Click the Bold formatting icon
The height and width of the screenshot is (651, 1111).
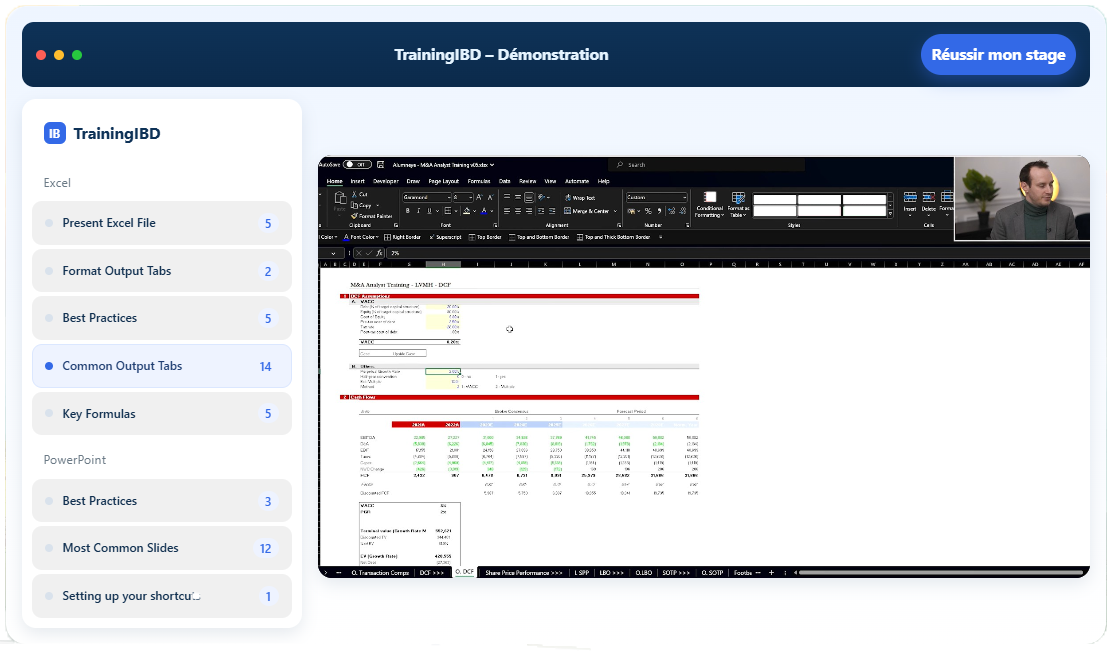pos(406,211)
